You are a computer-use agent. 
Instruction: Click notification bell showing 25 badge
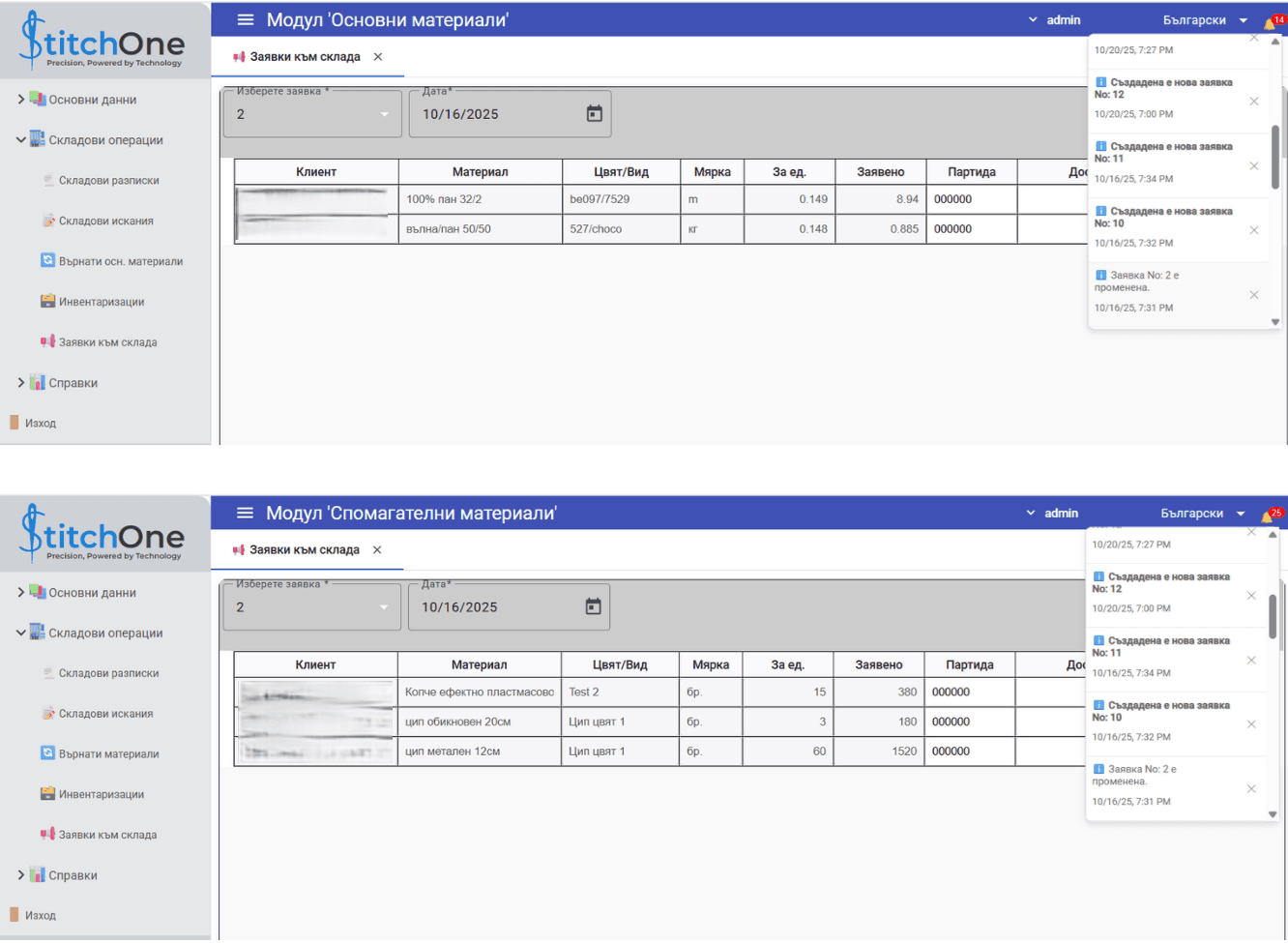coord(1268,516)
